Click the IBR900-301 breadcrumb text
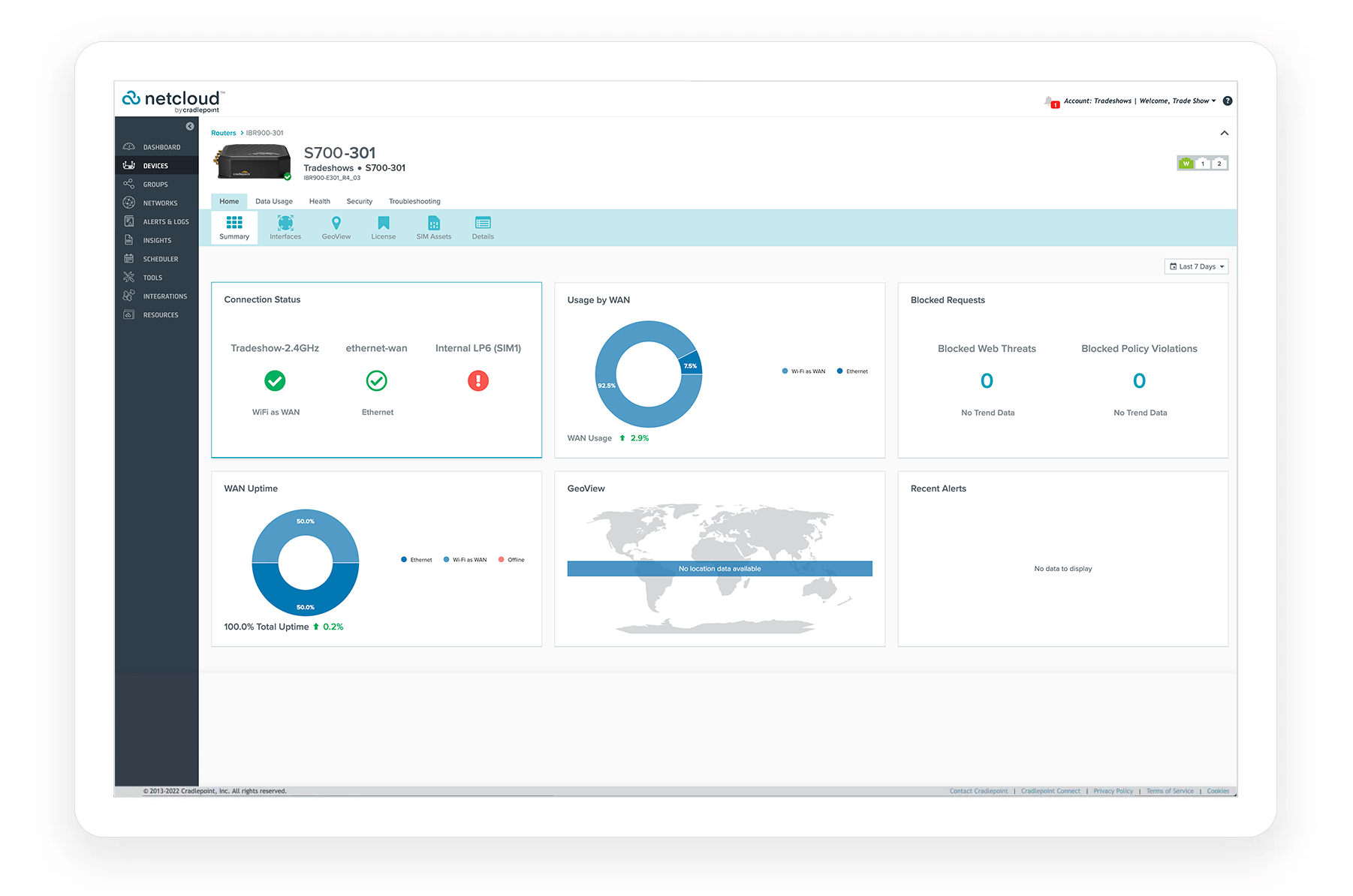The image size is (1353, 896). (x=265, y=133)
